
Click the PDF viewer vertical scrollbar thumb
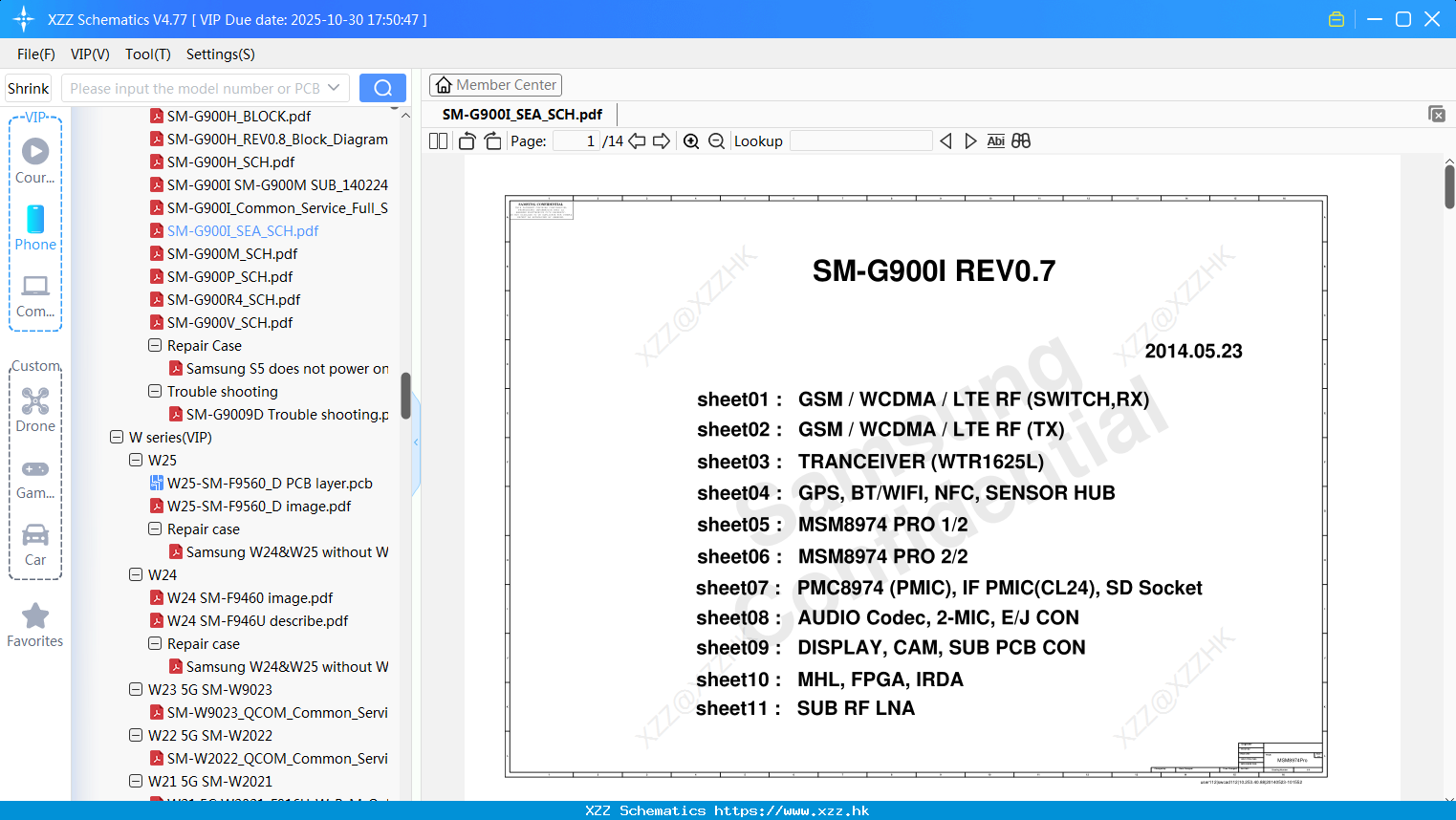tap(1449, 186)
